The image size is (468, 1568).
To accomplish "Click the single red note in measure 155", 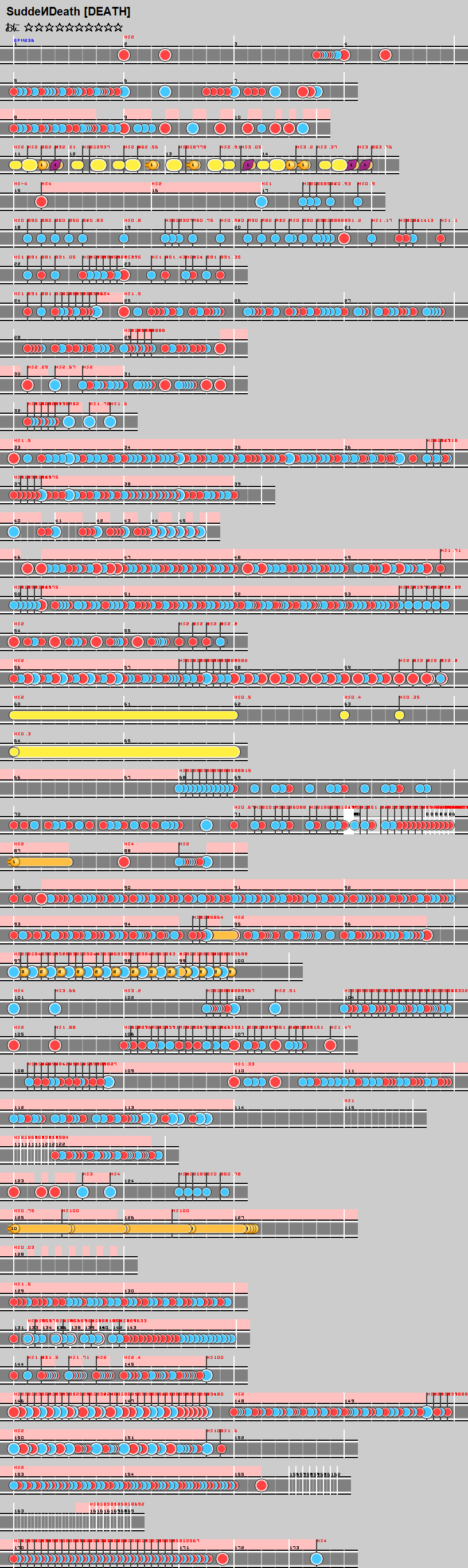I will point(262,1485).
